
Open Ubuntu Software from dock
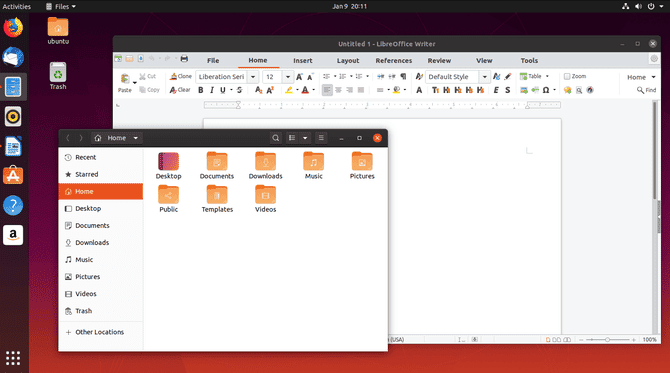click(13, 176)
